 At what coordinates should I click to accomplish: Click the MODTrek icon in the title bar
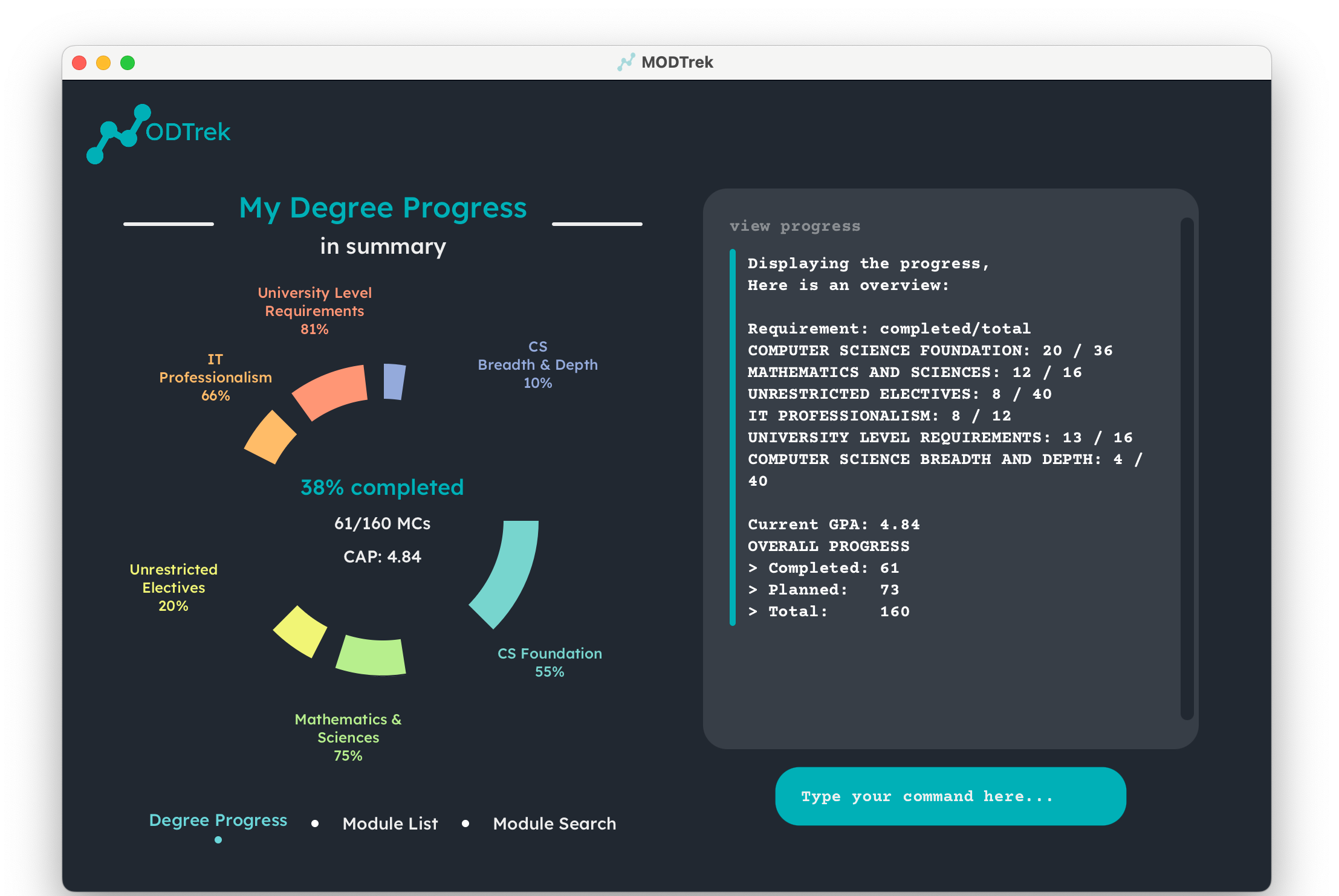(x=626, y=62)
